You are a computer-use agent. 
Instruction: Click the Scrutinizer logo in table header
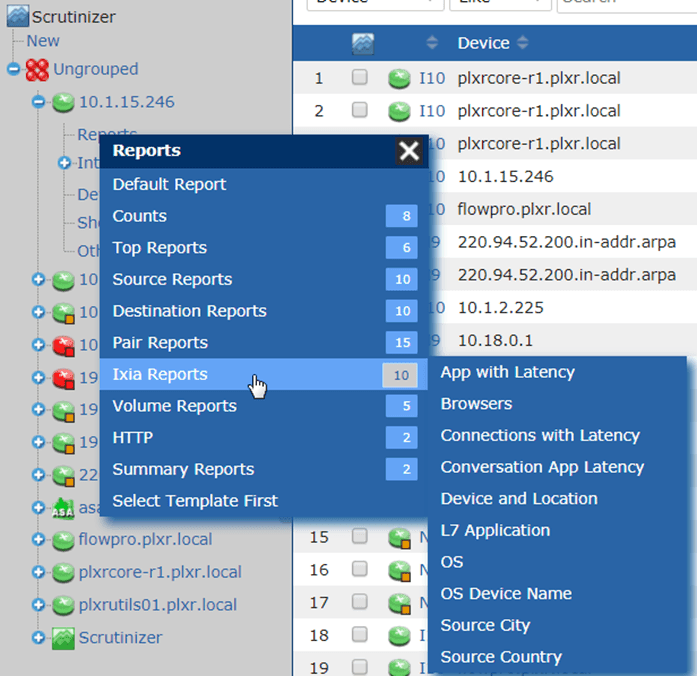coord(363,44)
